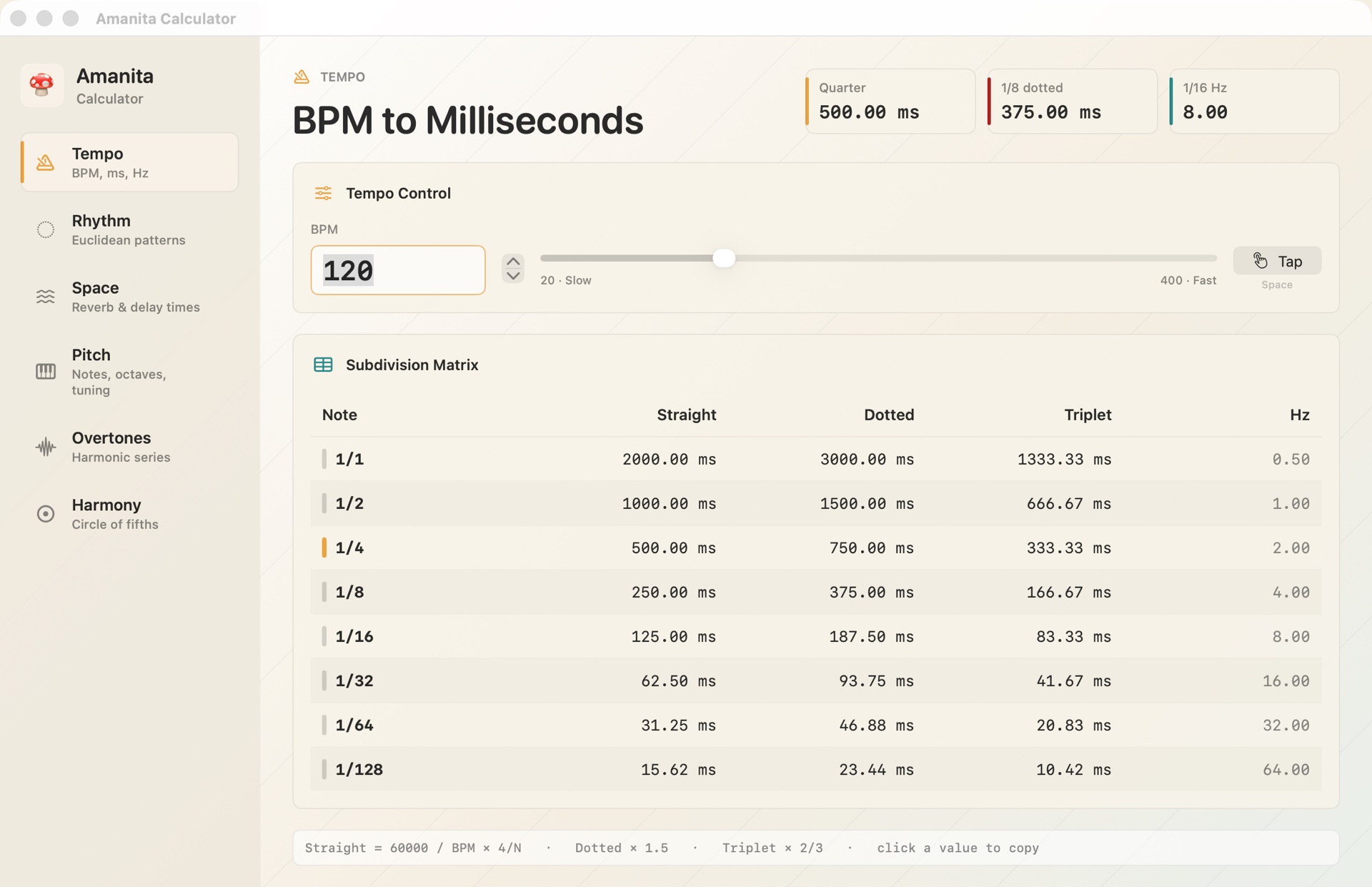The height and width of the screenshot is (887, 1372).
Task: Click the Pitch piano keys icon
Action: [45, 372]
